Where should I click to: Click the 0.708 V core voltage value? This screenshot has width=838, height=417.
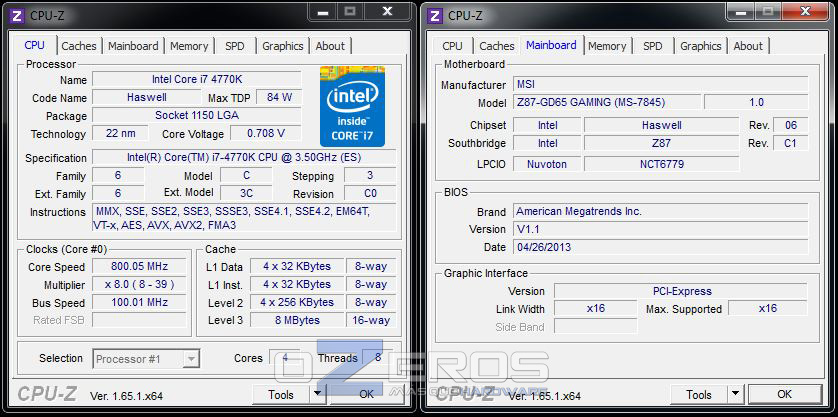(266, 133)
